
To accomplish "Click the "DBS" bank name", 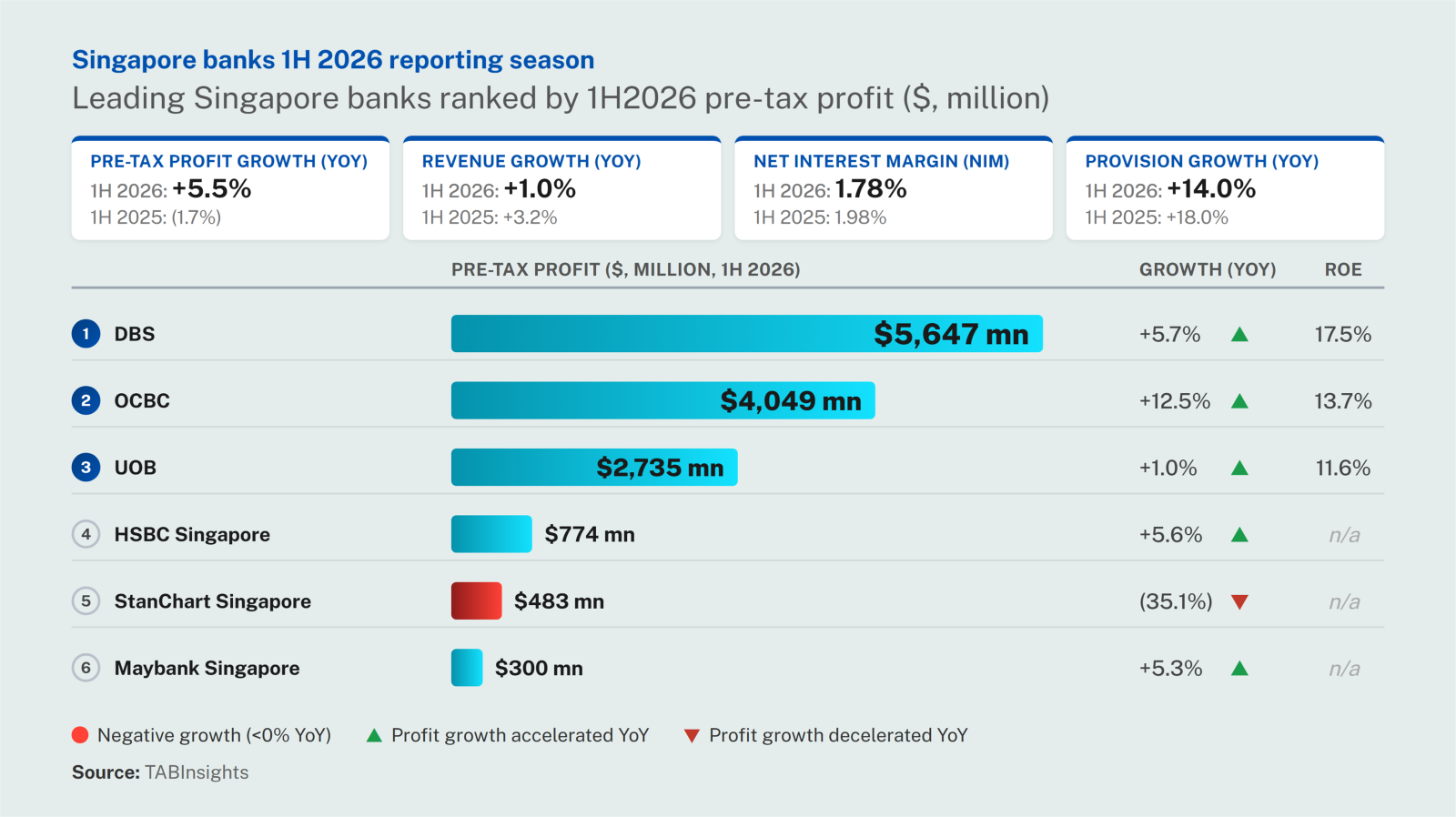I will point(135,334).
